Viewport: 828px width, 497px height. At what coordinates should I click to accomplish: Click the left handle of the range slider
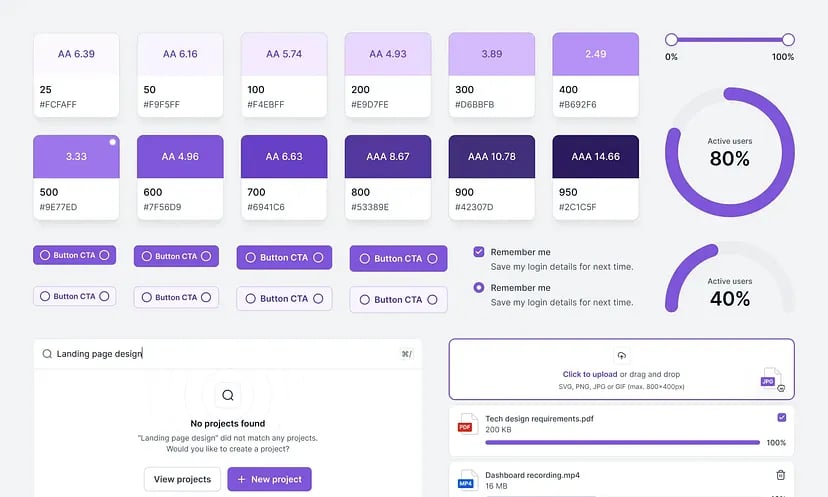[x=672, y=40]
